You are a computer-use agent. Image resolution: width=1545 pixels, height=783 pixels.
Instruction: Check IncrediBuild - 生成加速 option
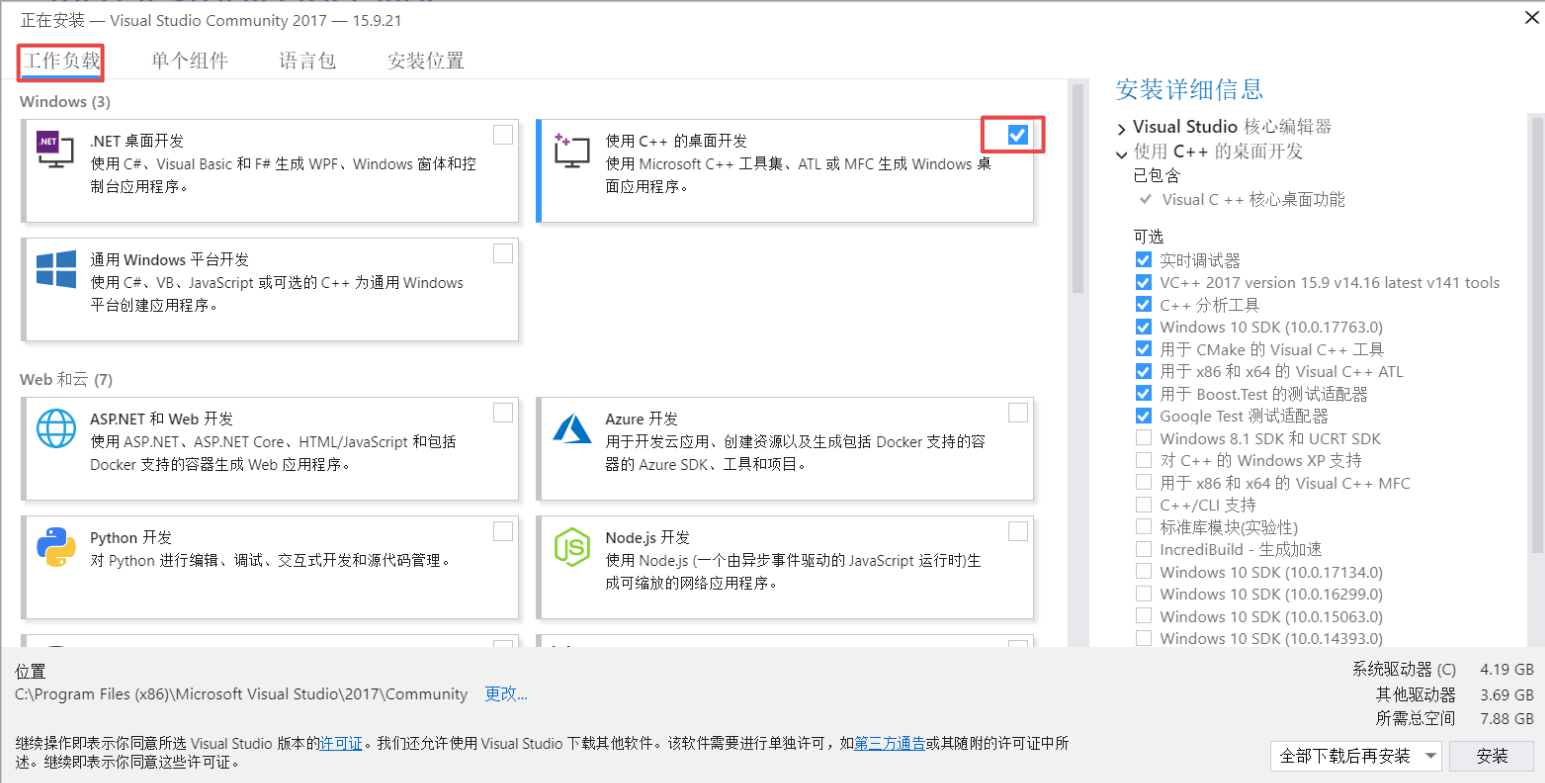1143,549
